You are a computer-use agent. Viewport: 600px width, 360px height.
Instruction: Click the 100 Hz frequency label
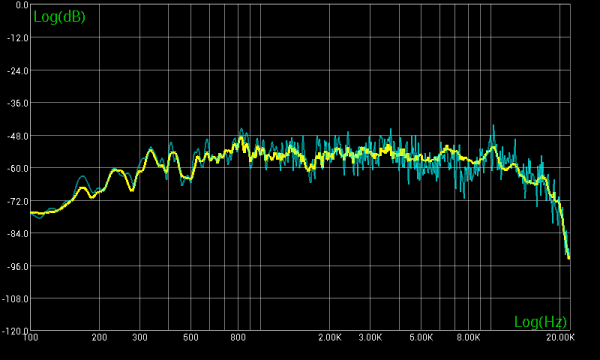tap(31, 337)
